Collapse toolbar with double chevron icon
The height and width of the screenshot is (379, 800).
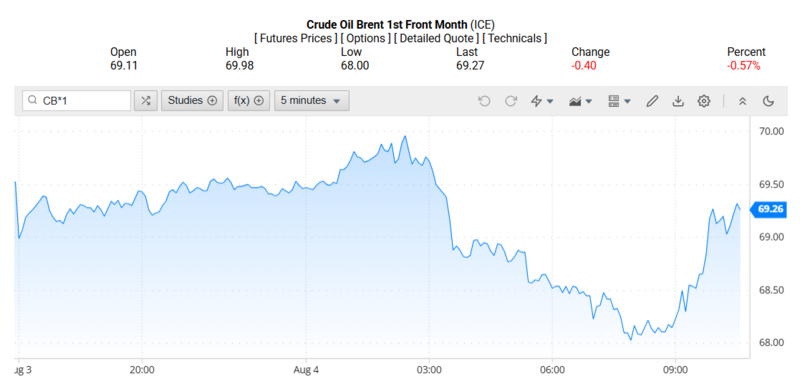tap(743, 101)
